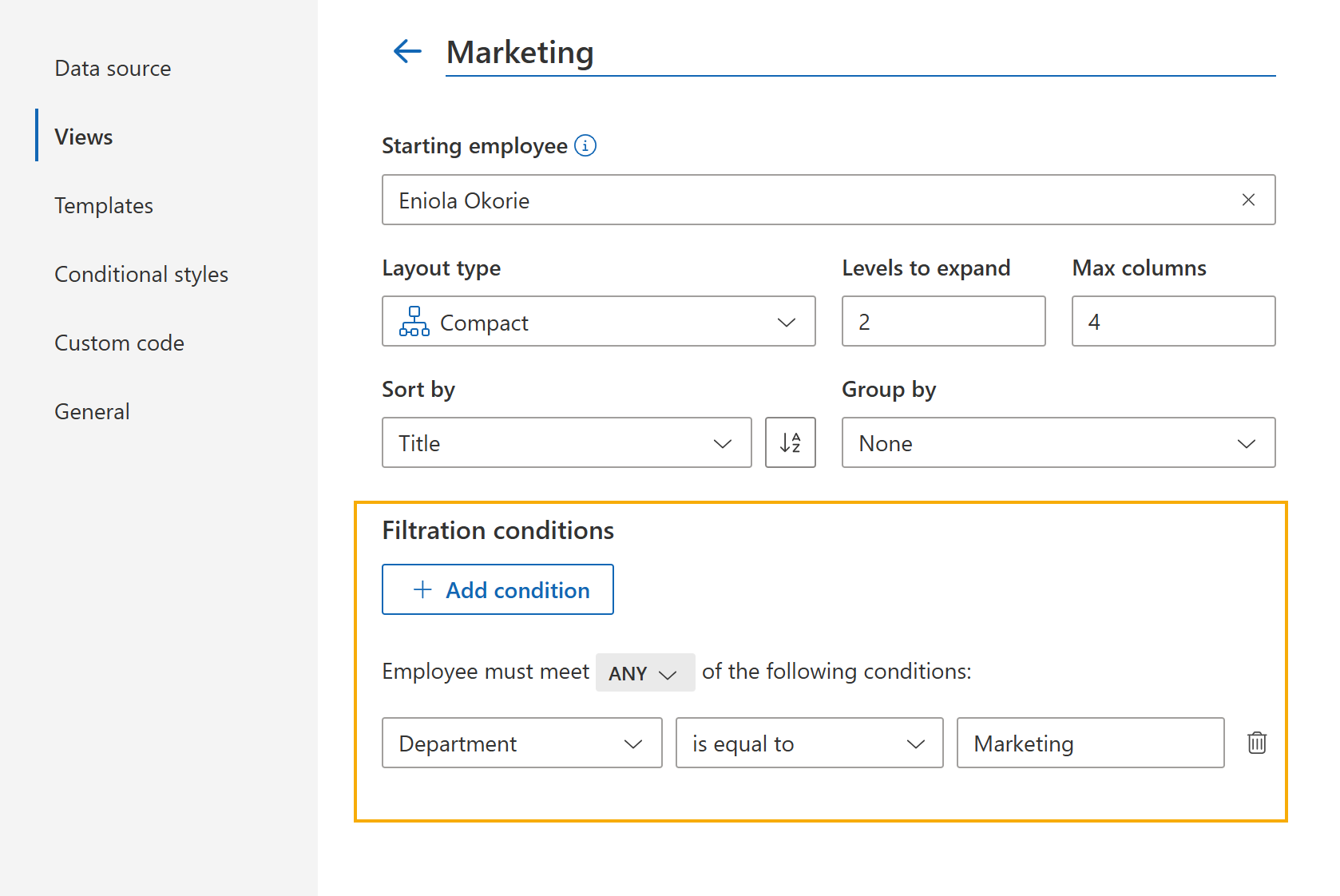1340x896 pixels.
Task: Open Conditional styles section
Action: 141,275
